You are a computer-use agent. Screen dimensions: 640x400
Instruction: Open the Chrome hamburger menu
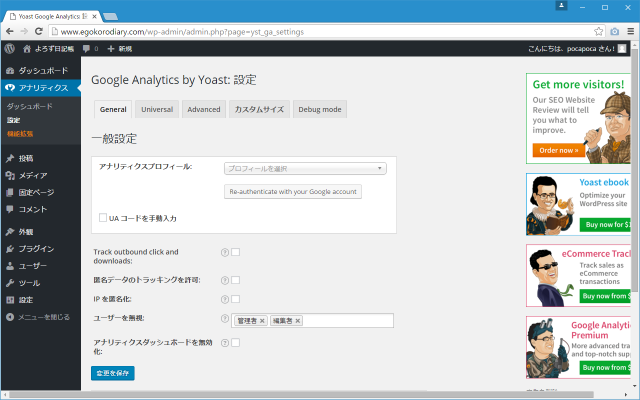[x=631, y=31]
